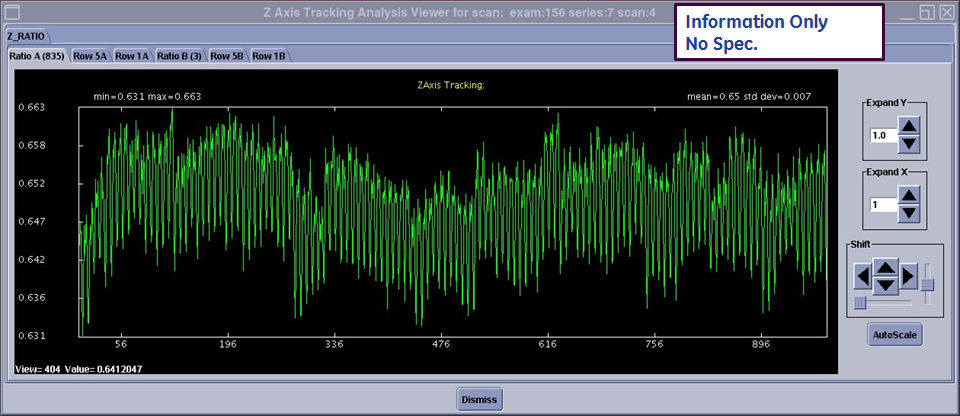Shift the plot down with arrow
Image resolution: width=960 pixels, height=416 pixels.
[x=885, y=285]
